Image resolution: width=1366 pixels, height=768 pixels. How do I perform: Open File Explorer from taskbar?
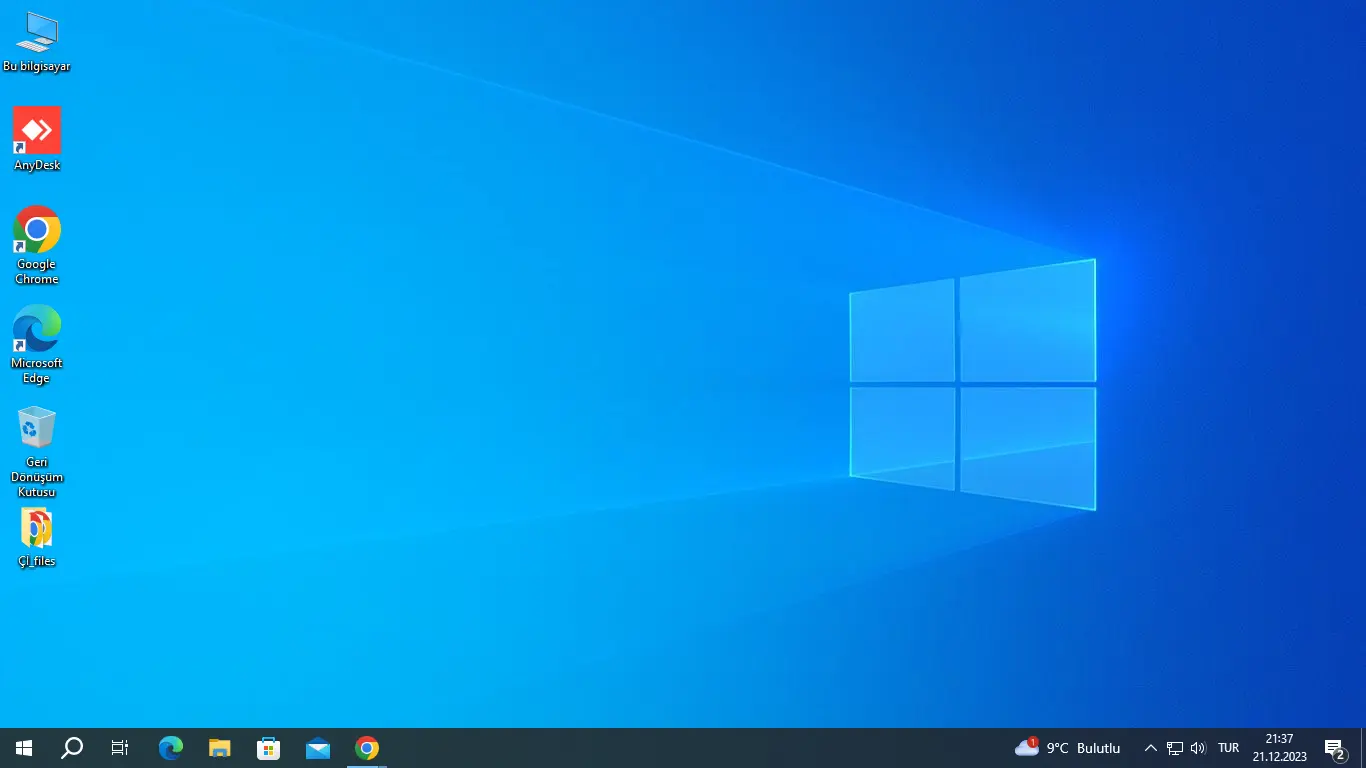pos(220,748)
